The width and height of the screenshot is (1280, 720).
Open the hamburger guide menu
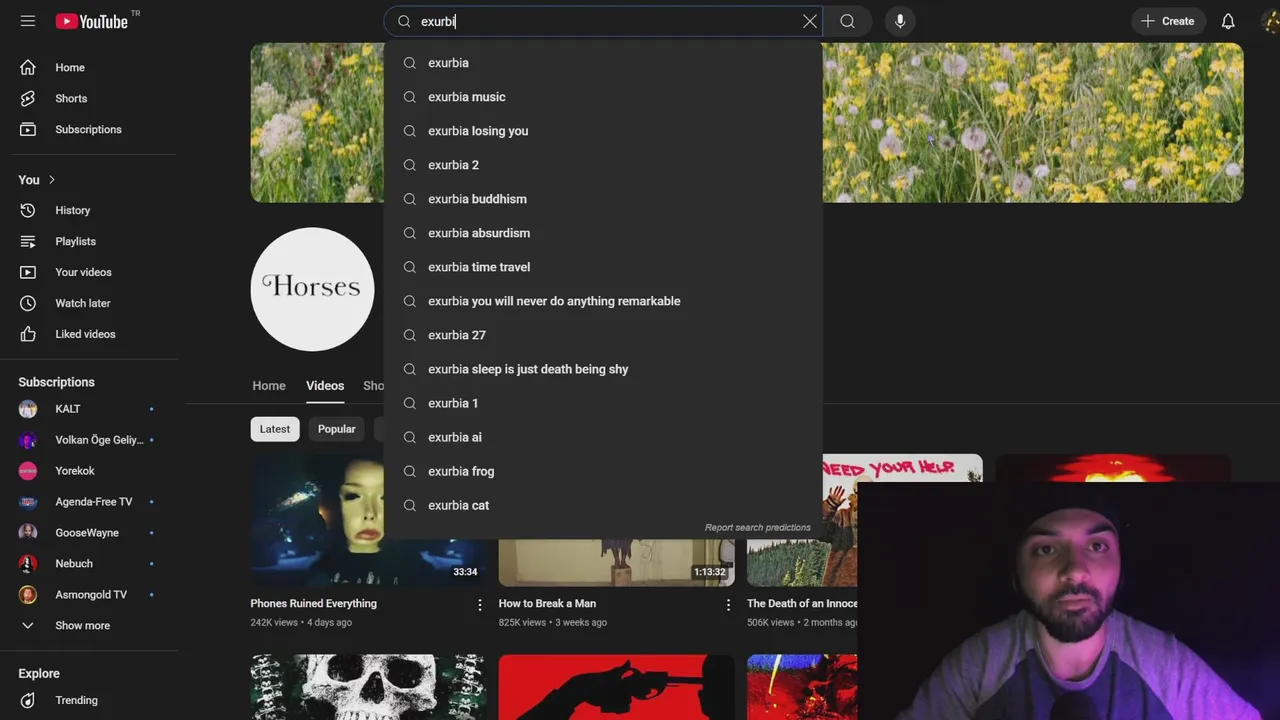pyautogui.click(x=28, y=21)
